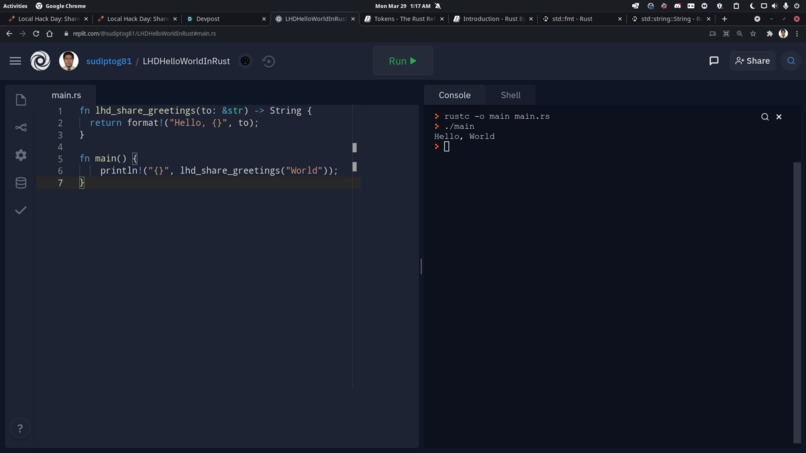The width and height of the screenshot is (806, 453).
Task: Click the Rust language badge icon
Action: pos(245,61)
